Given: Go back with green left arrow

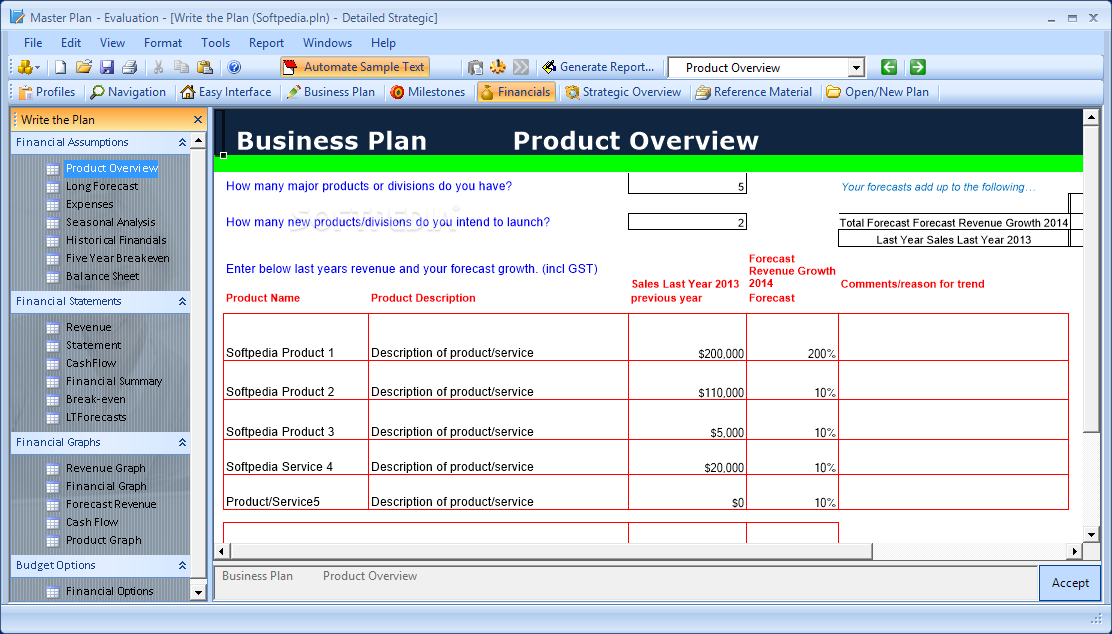Looking at the screenshot, I should [889, 67].
